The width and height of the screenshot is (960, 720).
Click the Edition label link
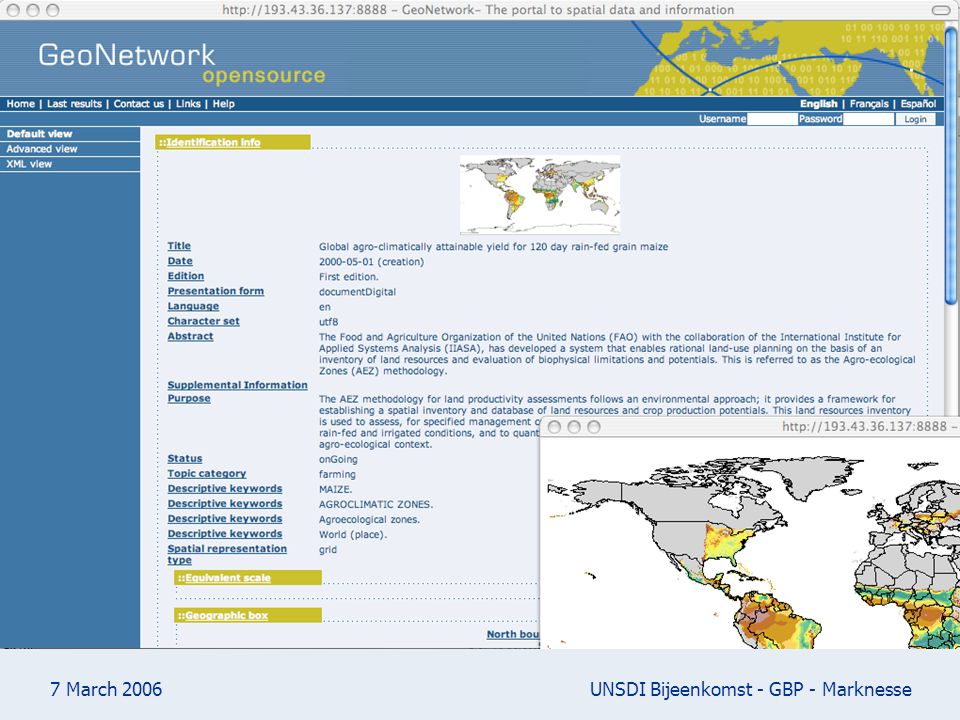pyautogui.click(x=186, y=276)
